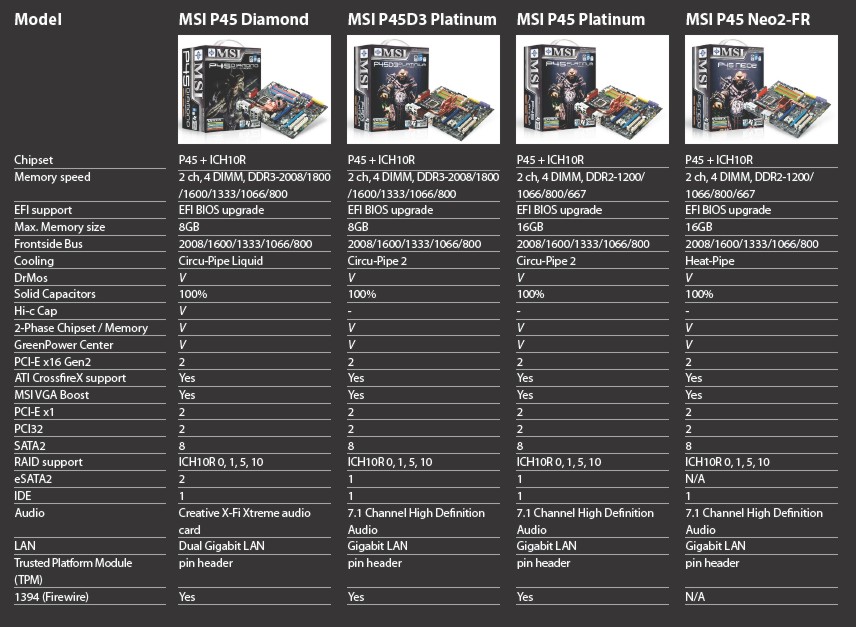Click the N/A Firewire entry for P45 Neo2-FR

click(x=695, y=597)
